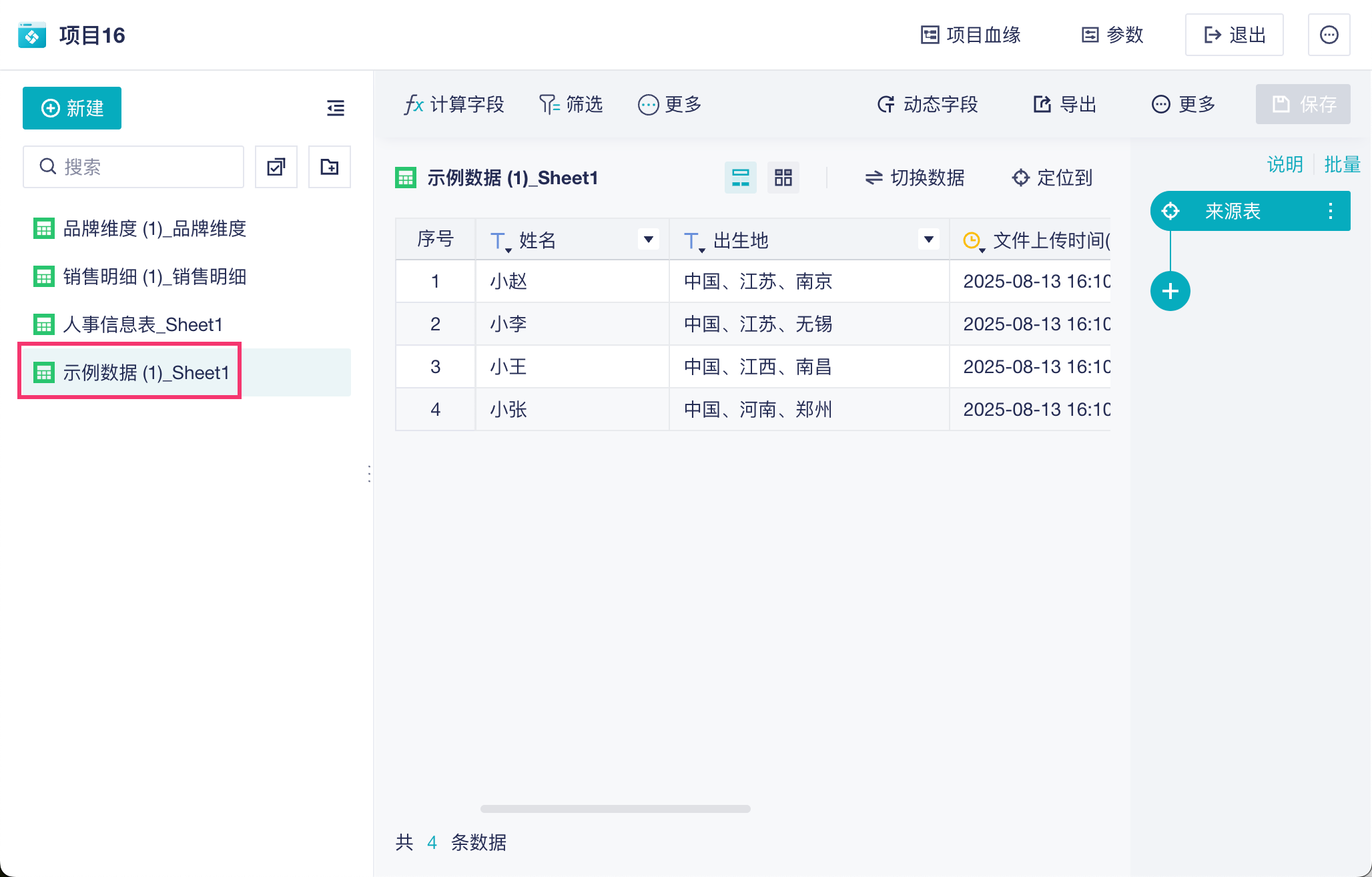Open the three-dot menu on 来源表 node
This screenshot has height=877, width=1372.
pyautogui.click(x=1331, y=211)
